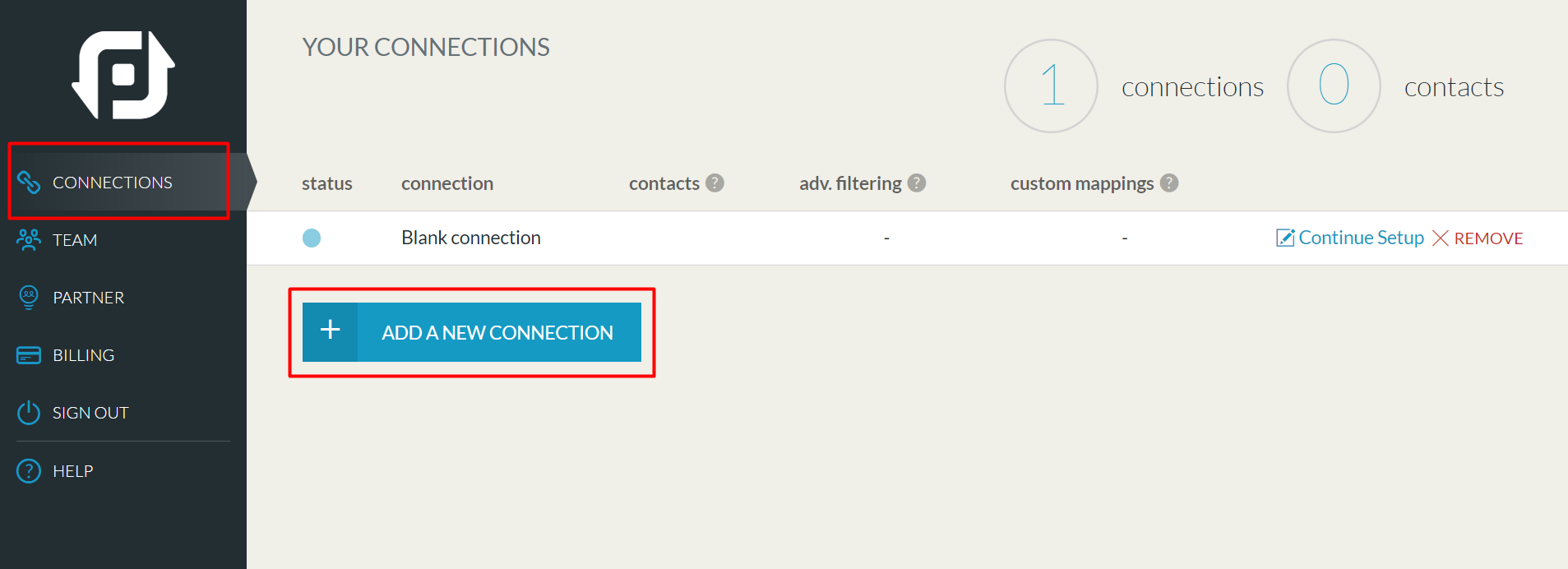Click the Help question mark icon
This screenshot has width=1568, height=569.
click(x=29, y=470)
